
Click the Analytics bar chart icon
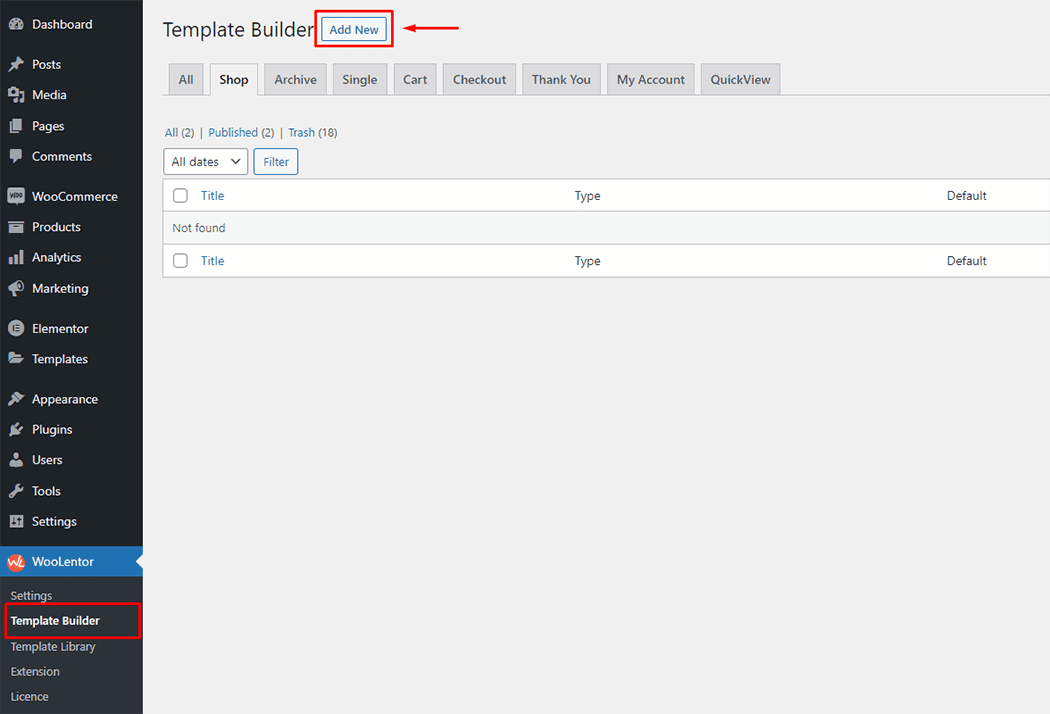16,258
